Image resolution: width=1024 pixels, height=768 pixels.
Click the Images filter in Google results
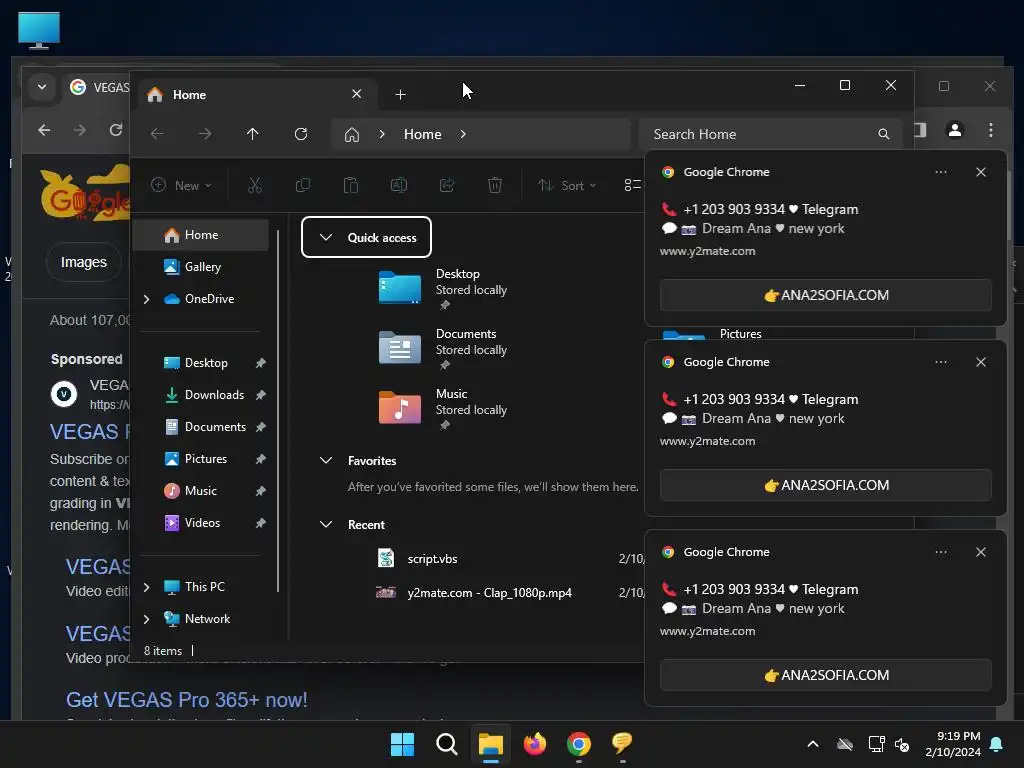point(84,263)
